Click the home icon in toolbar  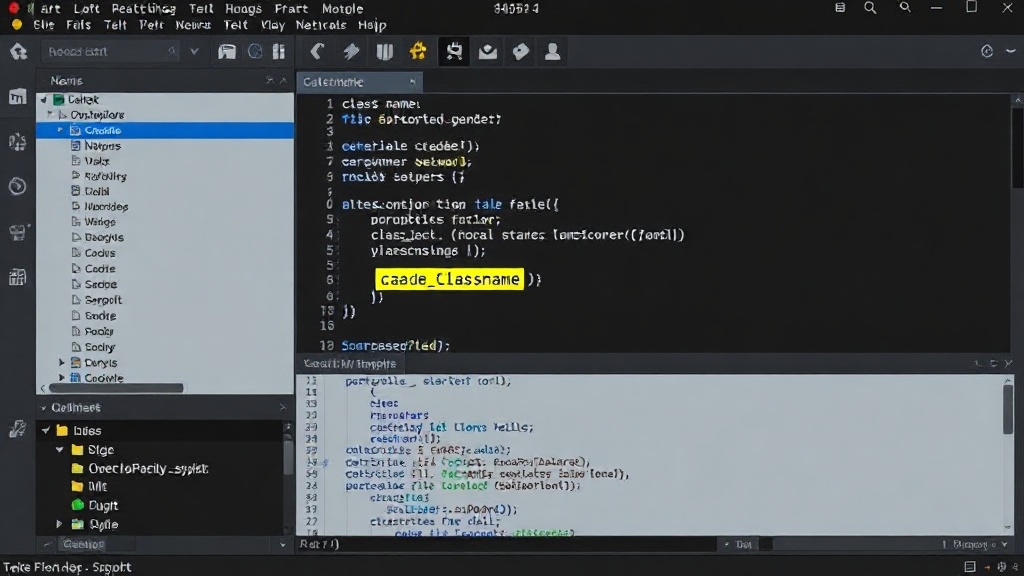click(18, 52)
